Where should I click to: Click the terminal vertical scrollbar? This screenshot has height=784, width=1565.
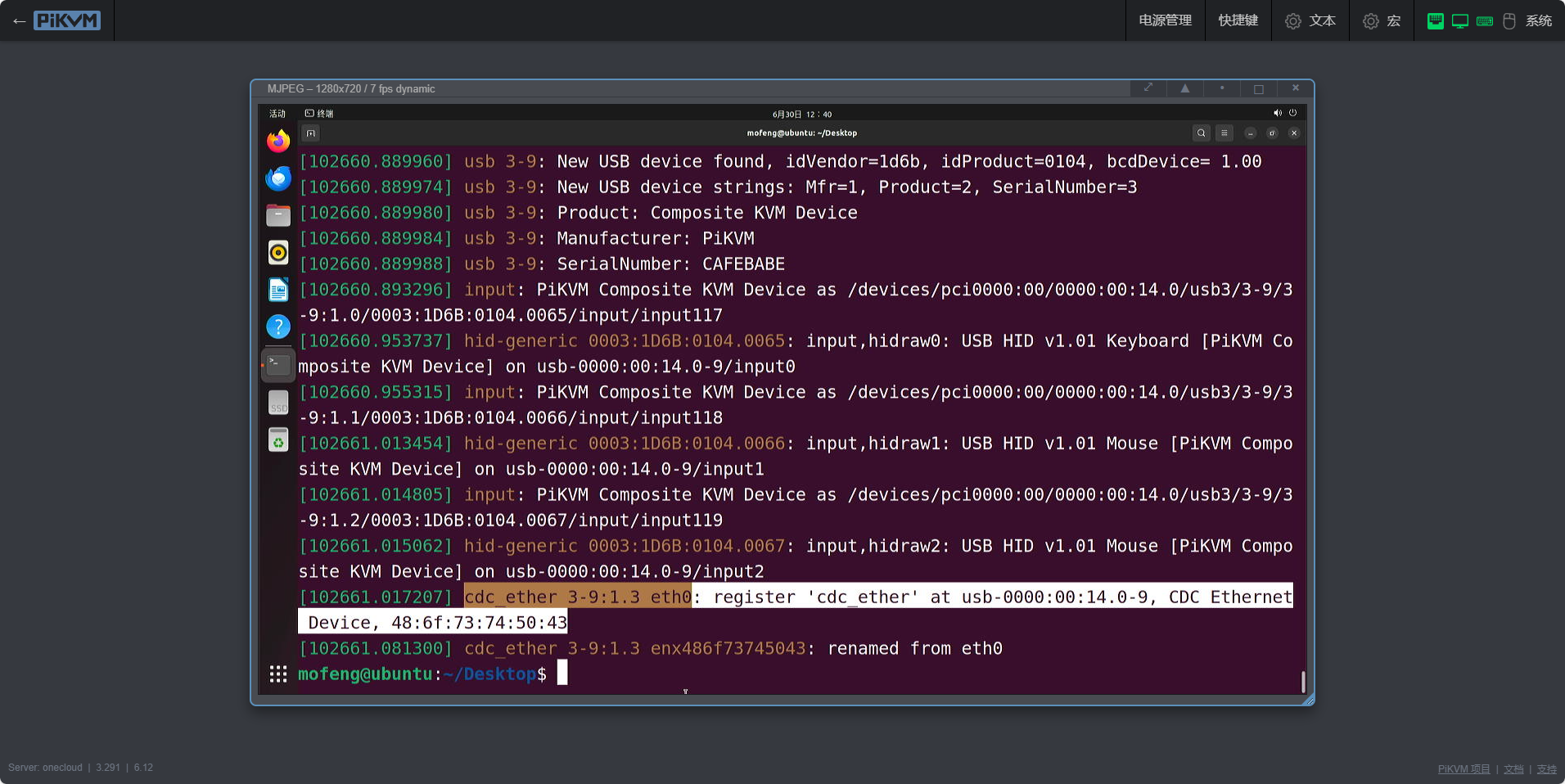1302,681
